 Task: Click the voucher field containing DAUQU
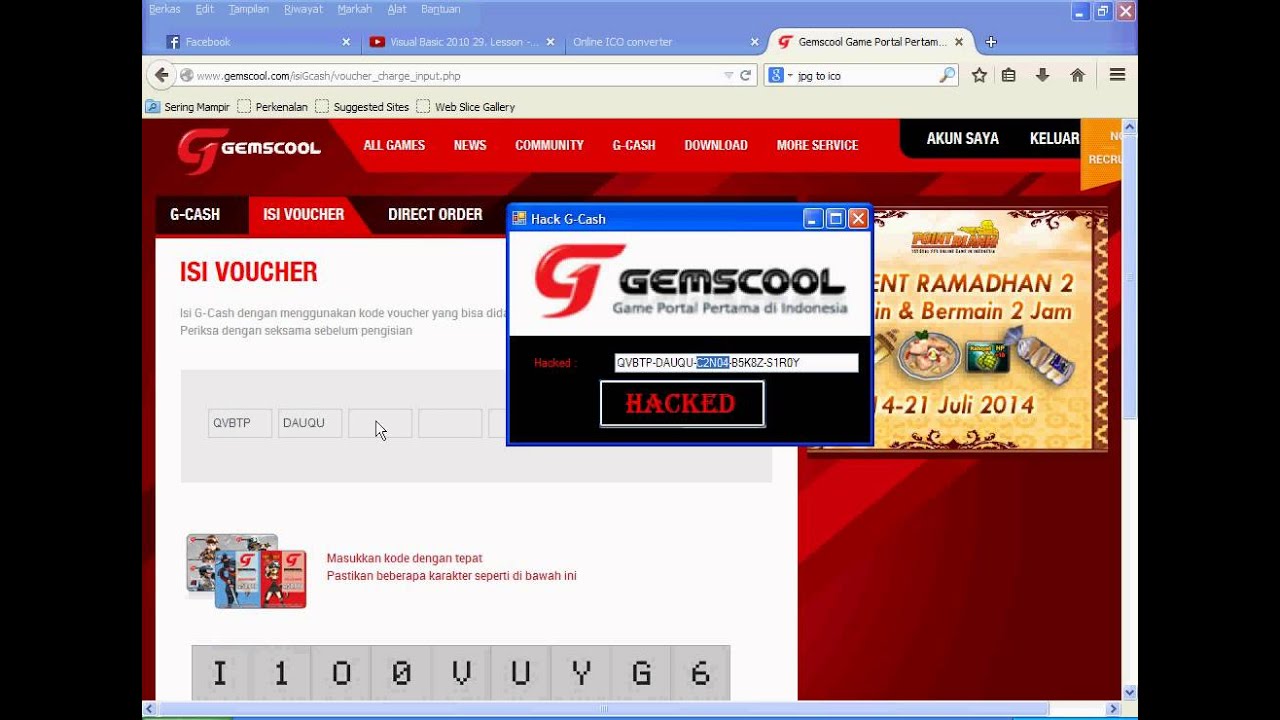tap(310, 423)
